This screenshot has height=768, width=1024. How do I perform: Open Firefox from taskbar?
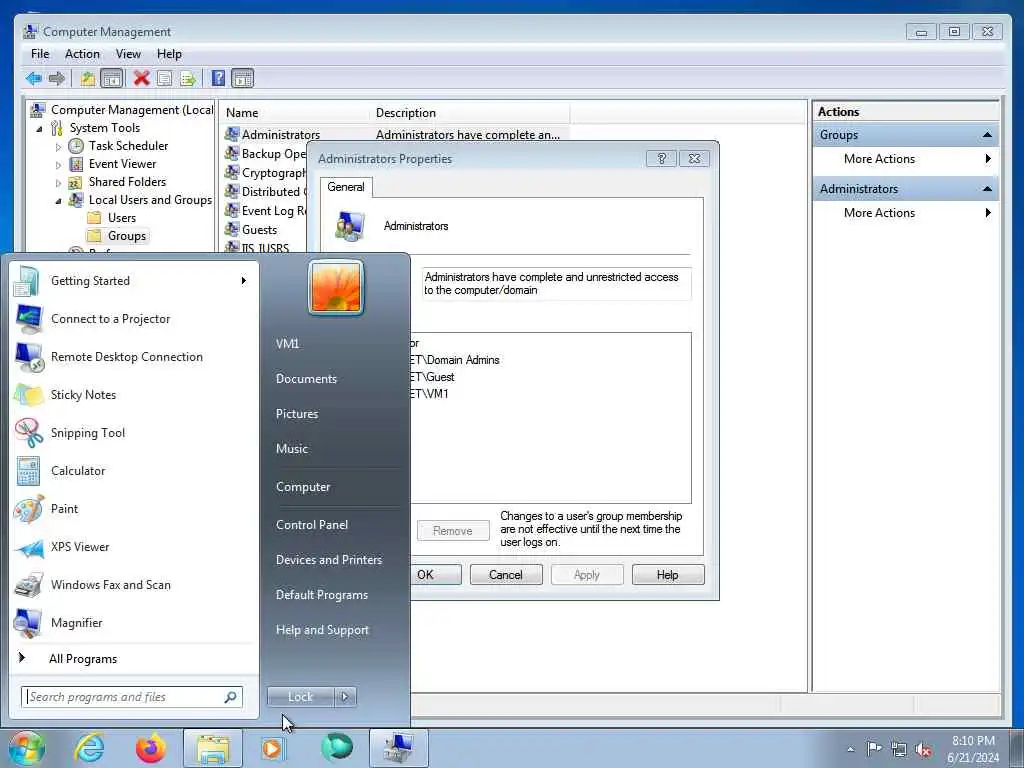[x=151, y=748]
